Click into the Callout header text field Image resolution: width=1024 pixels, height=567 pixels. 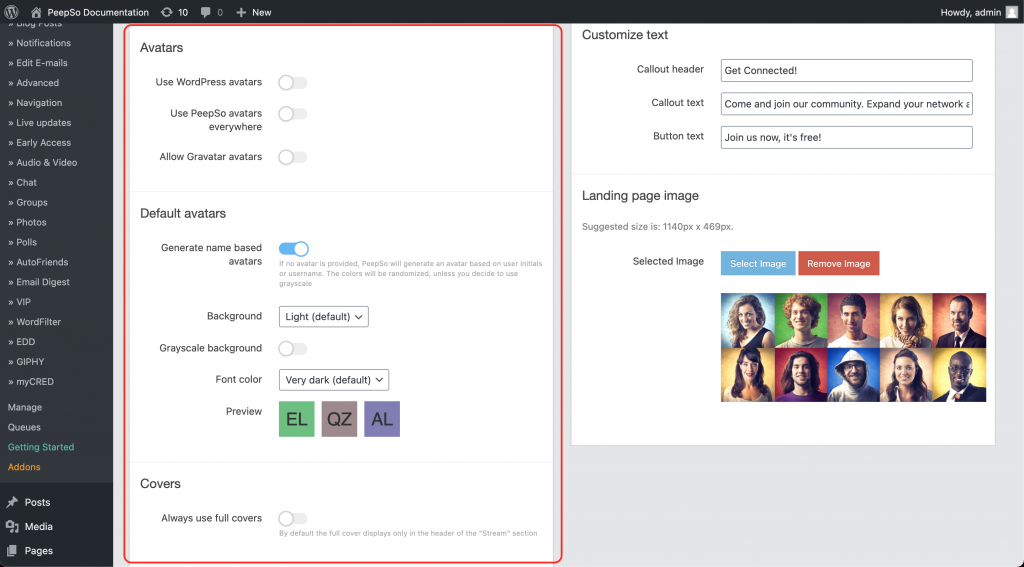click(846, 70)
